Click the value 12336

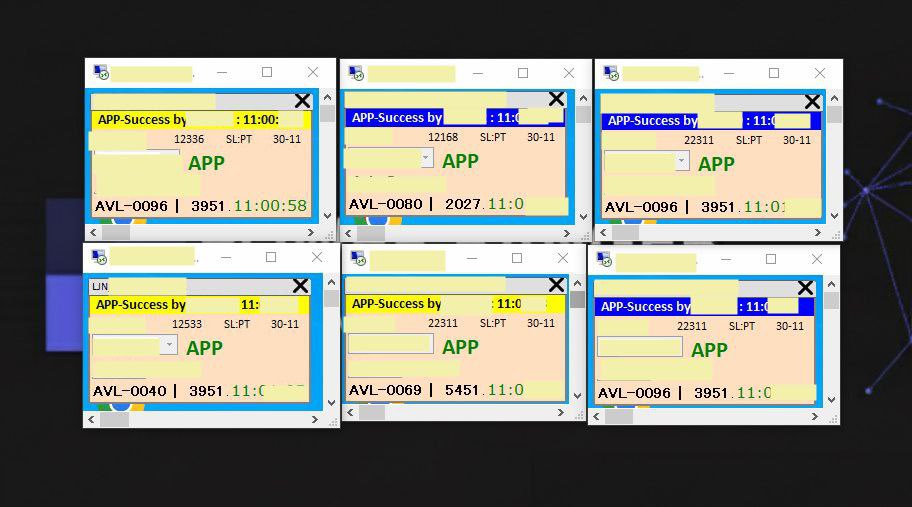click(x=189, y=139)
